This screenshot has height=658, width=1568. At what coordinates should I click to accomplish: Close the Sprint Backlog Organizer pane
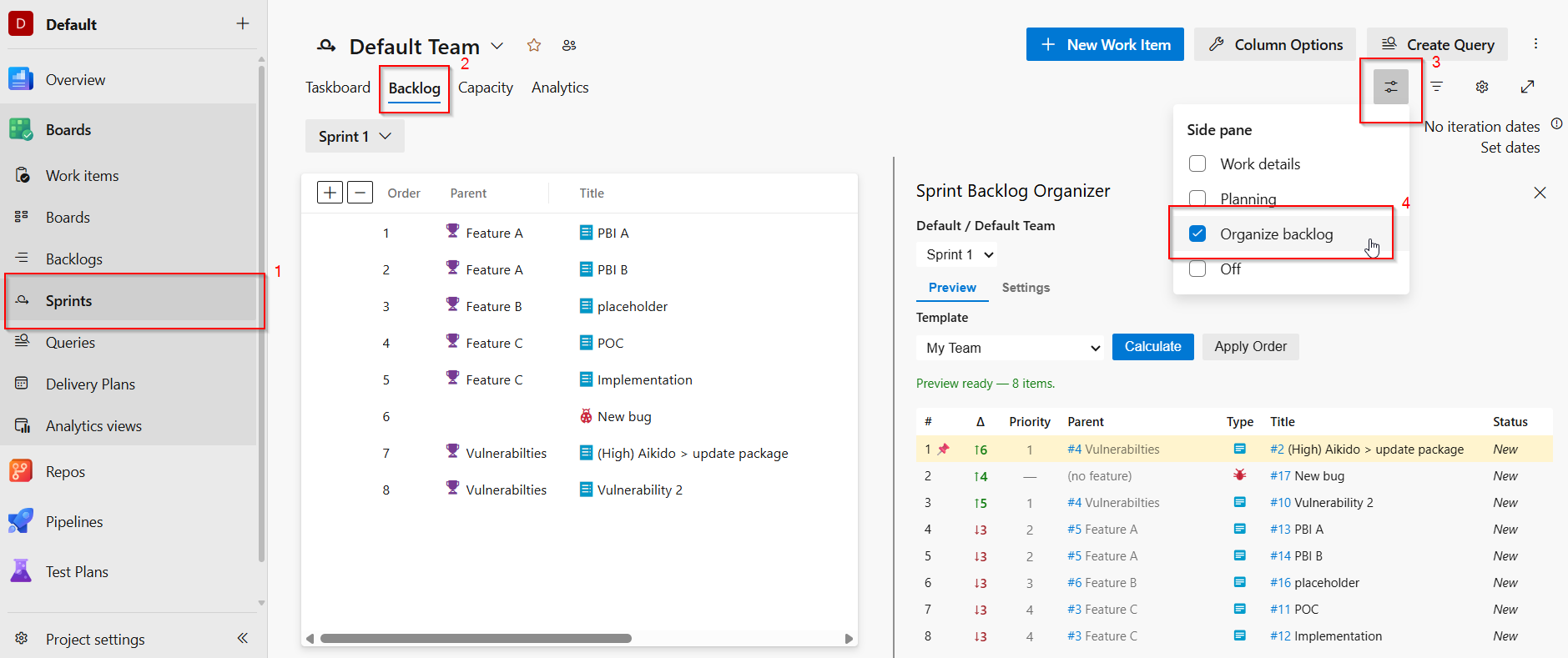1540,193
